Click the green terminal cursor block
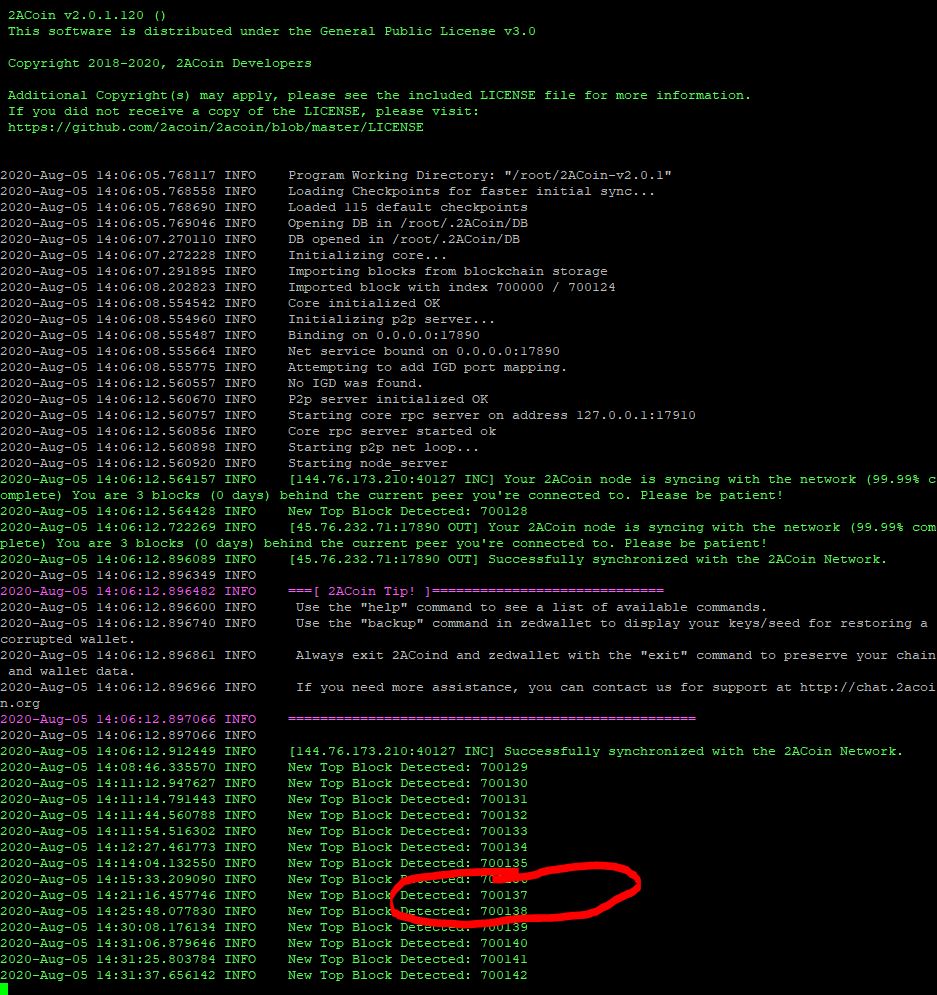 [x=4, y=989]
